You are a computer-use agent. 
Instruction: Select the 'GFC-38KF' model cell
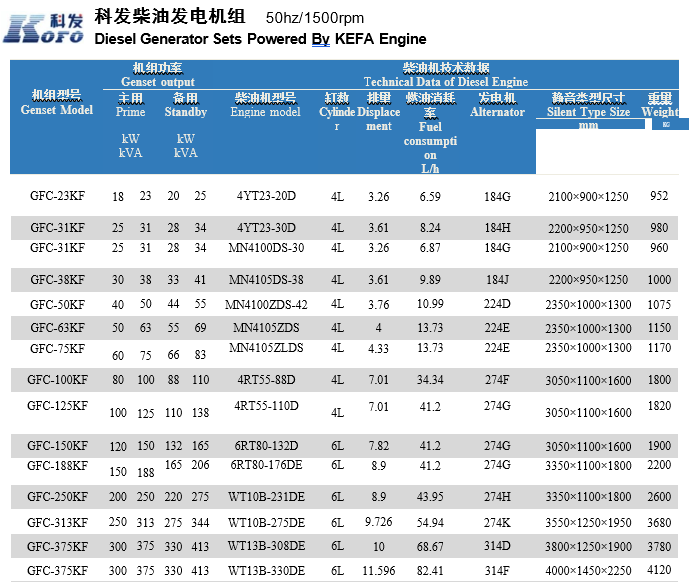(57, 279)
